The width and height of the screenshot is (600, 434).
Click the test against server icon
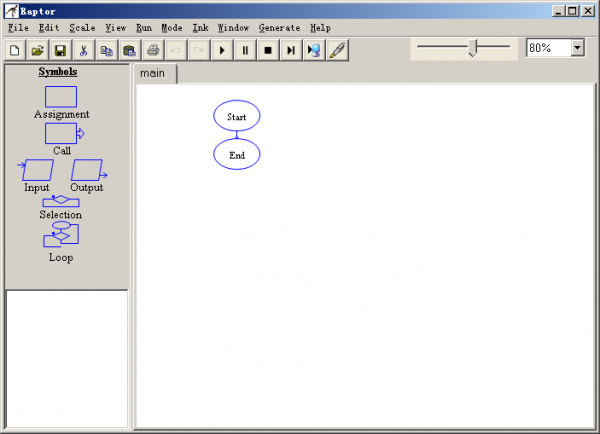coord(314,50)
